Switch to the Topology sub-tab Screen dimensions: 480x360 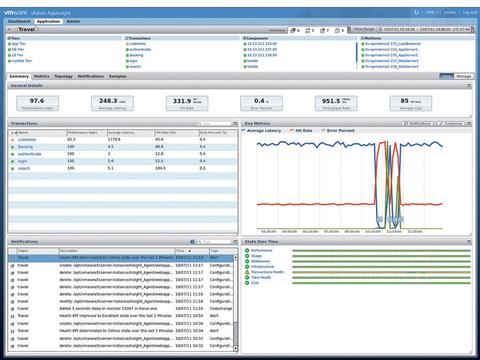(63, 76)
